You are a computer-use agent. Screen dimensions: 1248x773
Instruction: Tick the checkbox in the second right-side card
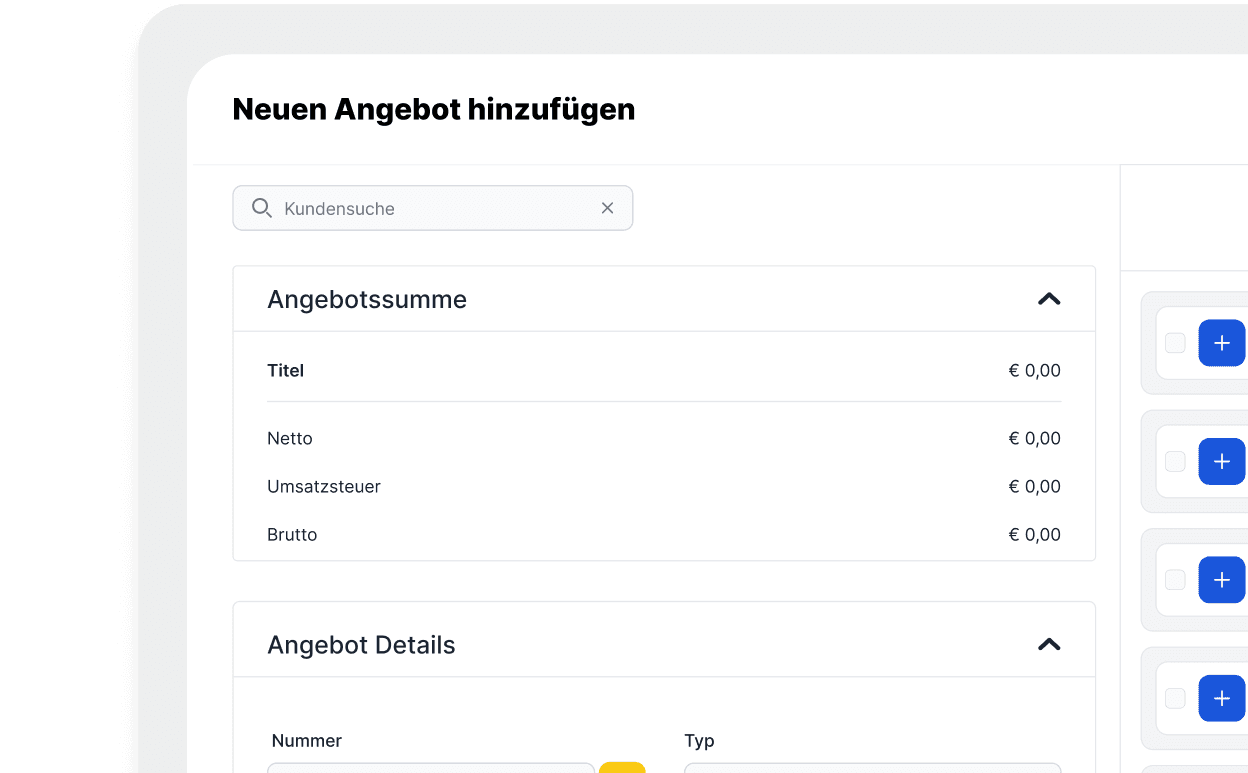click(x=1175, y=461)
